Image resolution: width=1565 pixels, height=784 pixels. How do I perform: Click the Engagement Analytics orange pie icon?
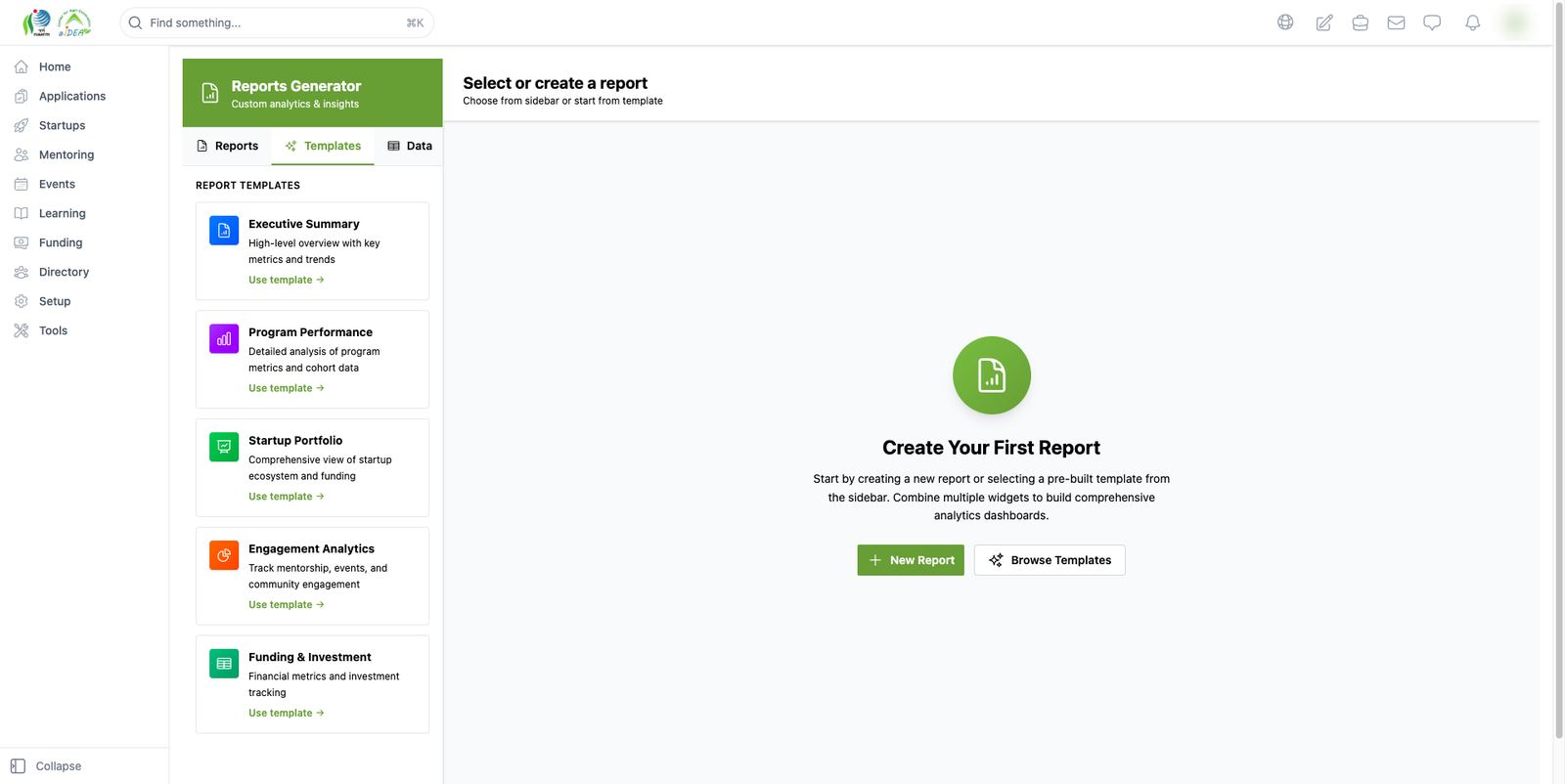click(224, 555)
